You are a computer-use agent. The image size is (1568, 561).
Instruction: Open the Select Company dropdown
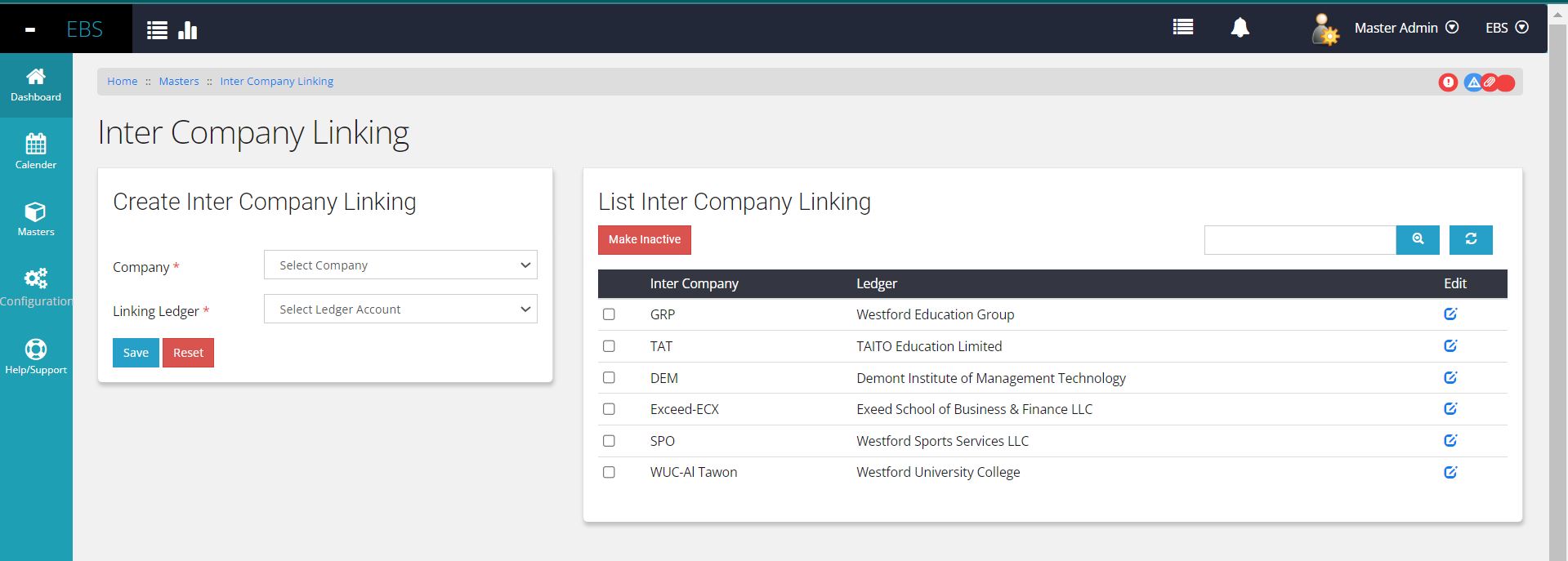(400, 265)
